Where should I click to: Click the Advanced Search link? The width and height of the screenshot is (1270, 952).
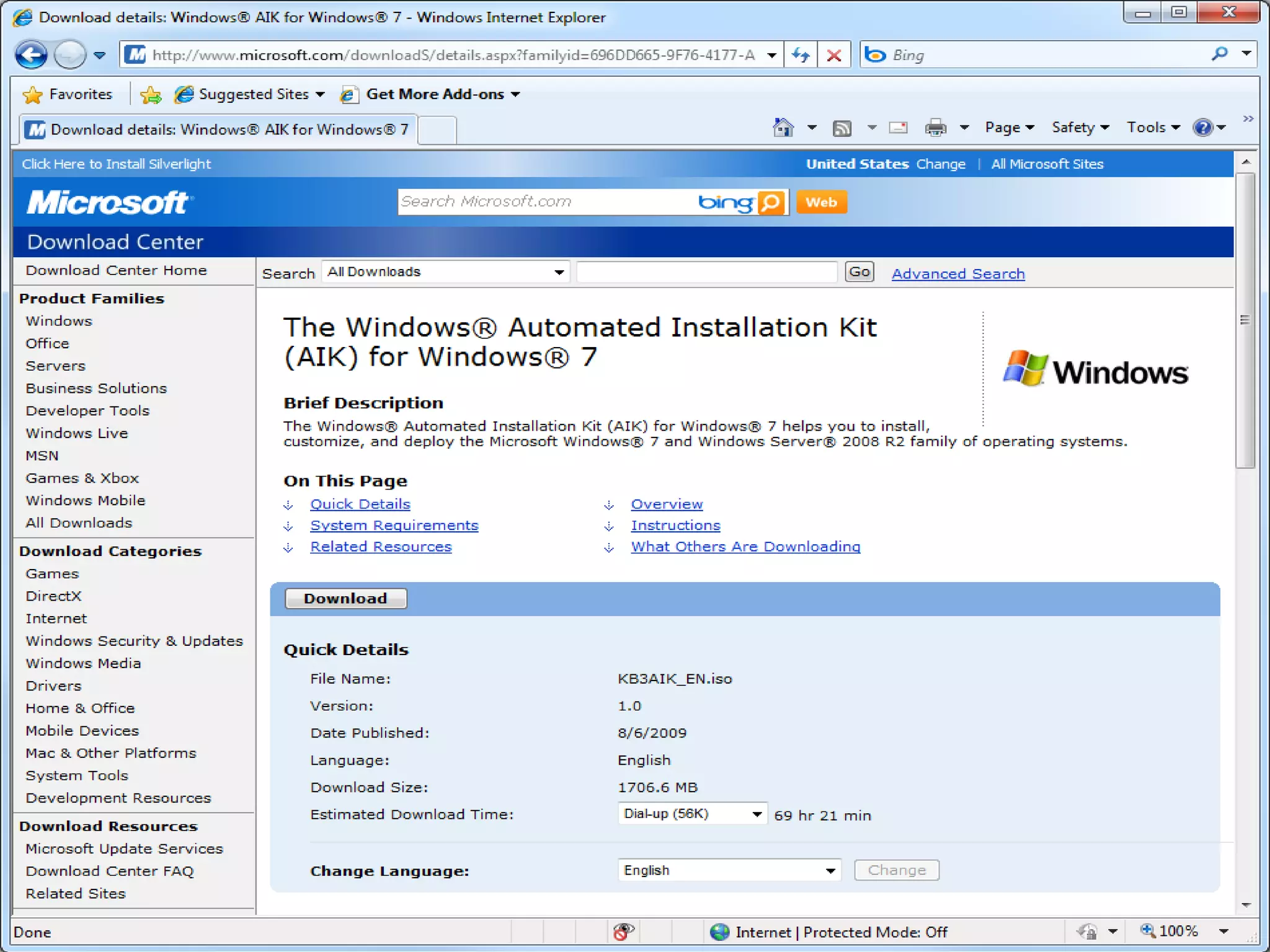click(957, 273)
